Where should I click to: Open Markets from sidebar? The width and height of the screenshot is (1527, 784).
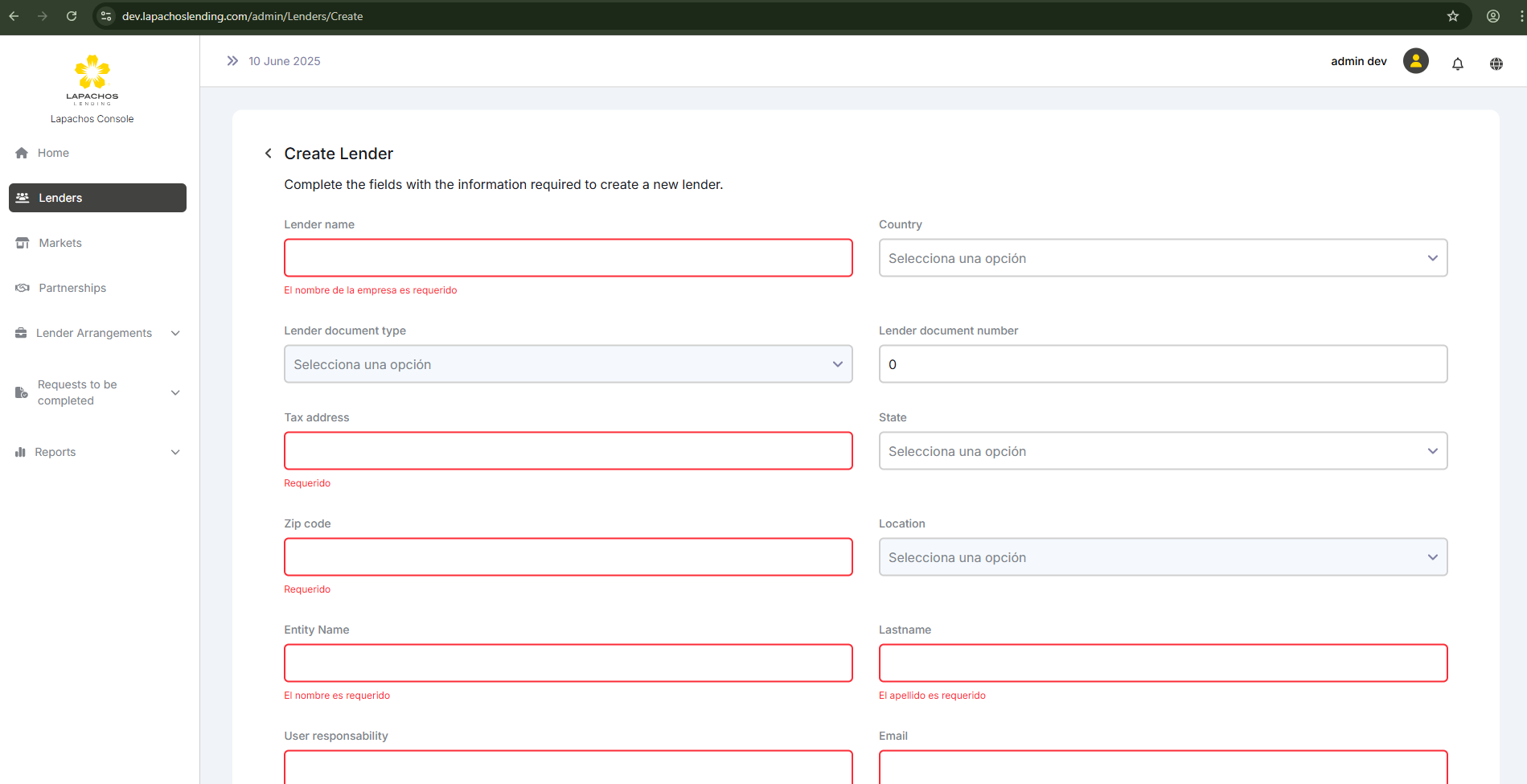click(60, 243)
